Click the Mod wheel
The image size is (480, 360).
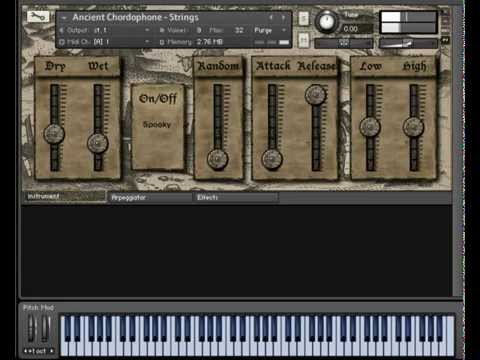pyautogui.click(x=45, y=329)
